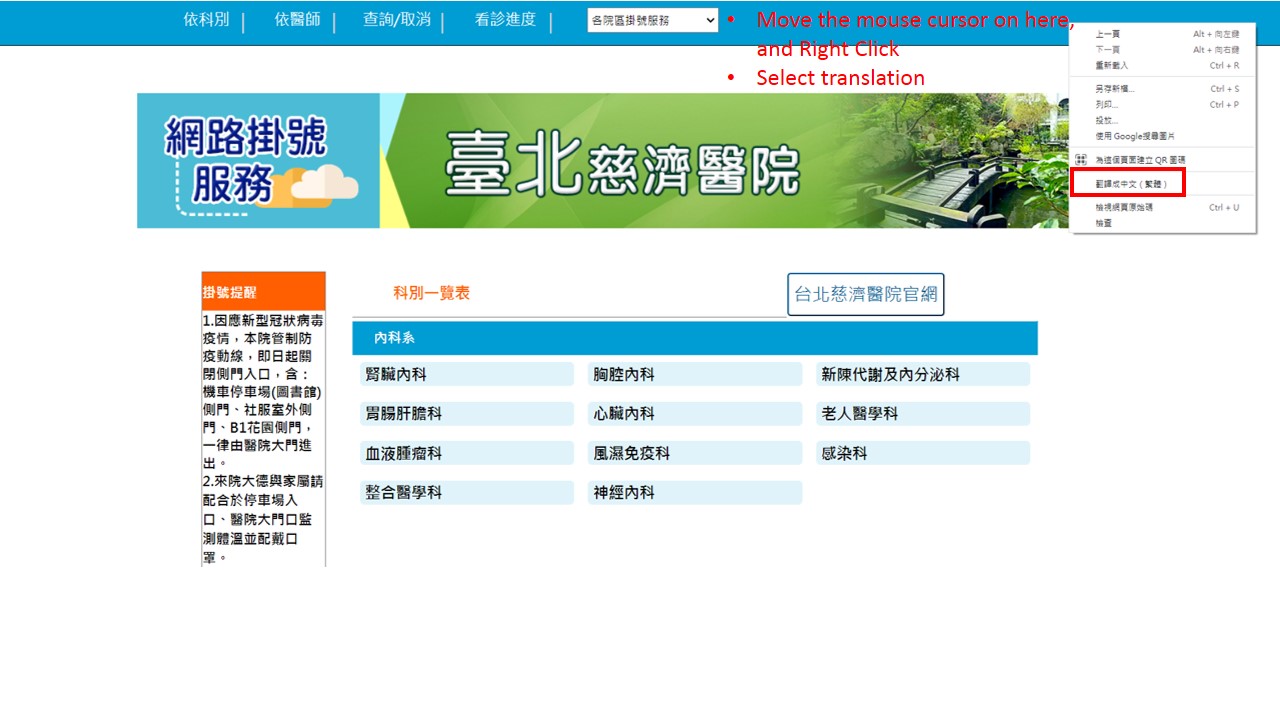The height and width of the screenshot is (720, 1280).
Task: Click the 掛號提醒 orange header
Action: [263, 291]
